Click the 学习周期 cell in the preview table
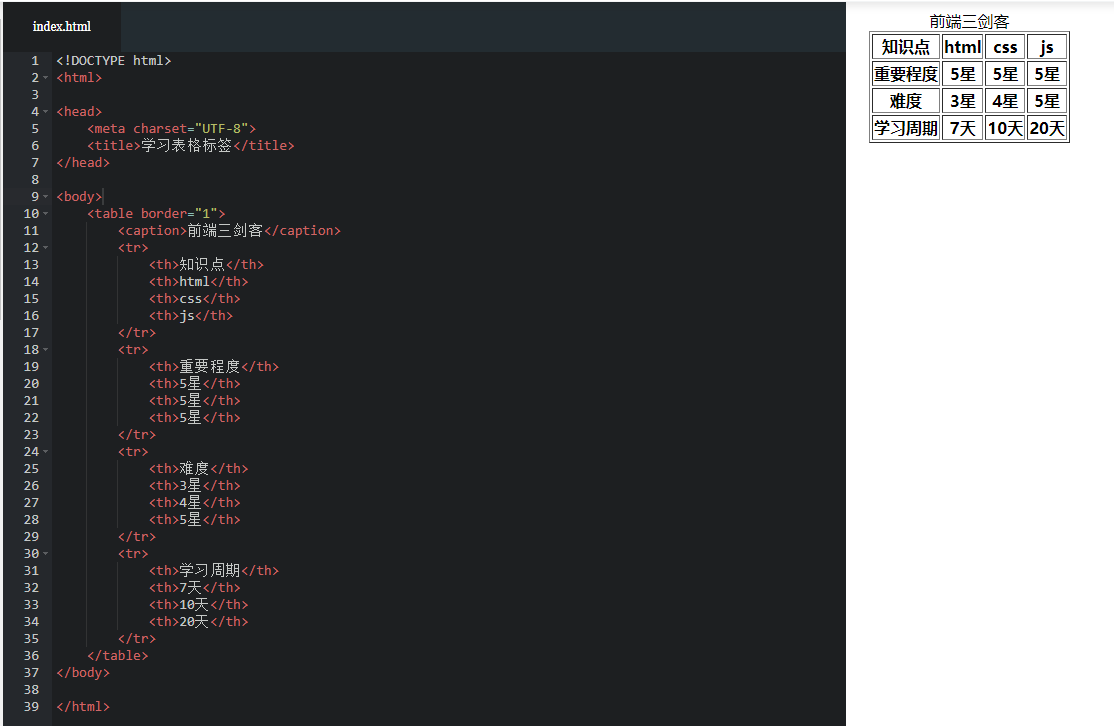 [906, 128]
